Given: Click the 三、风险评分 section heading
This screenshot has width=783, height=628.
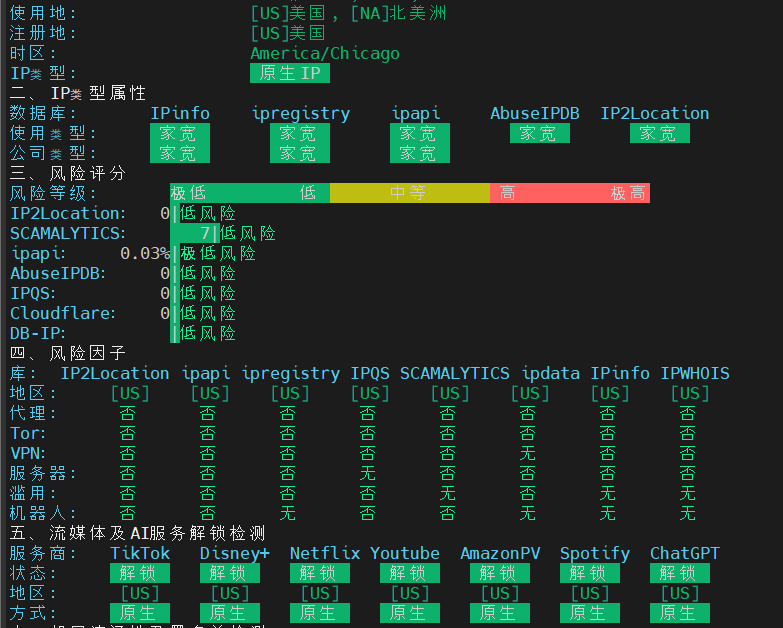Looking at the screenshot, I should (68, 173).
